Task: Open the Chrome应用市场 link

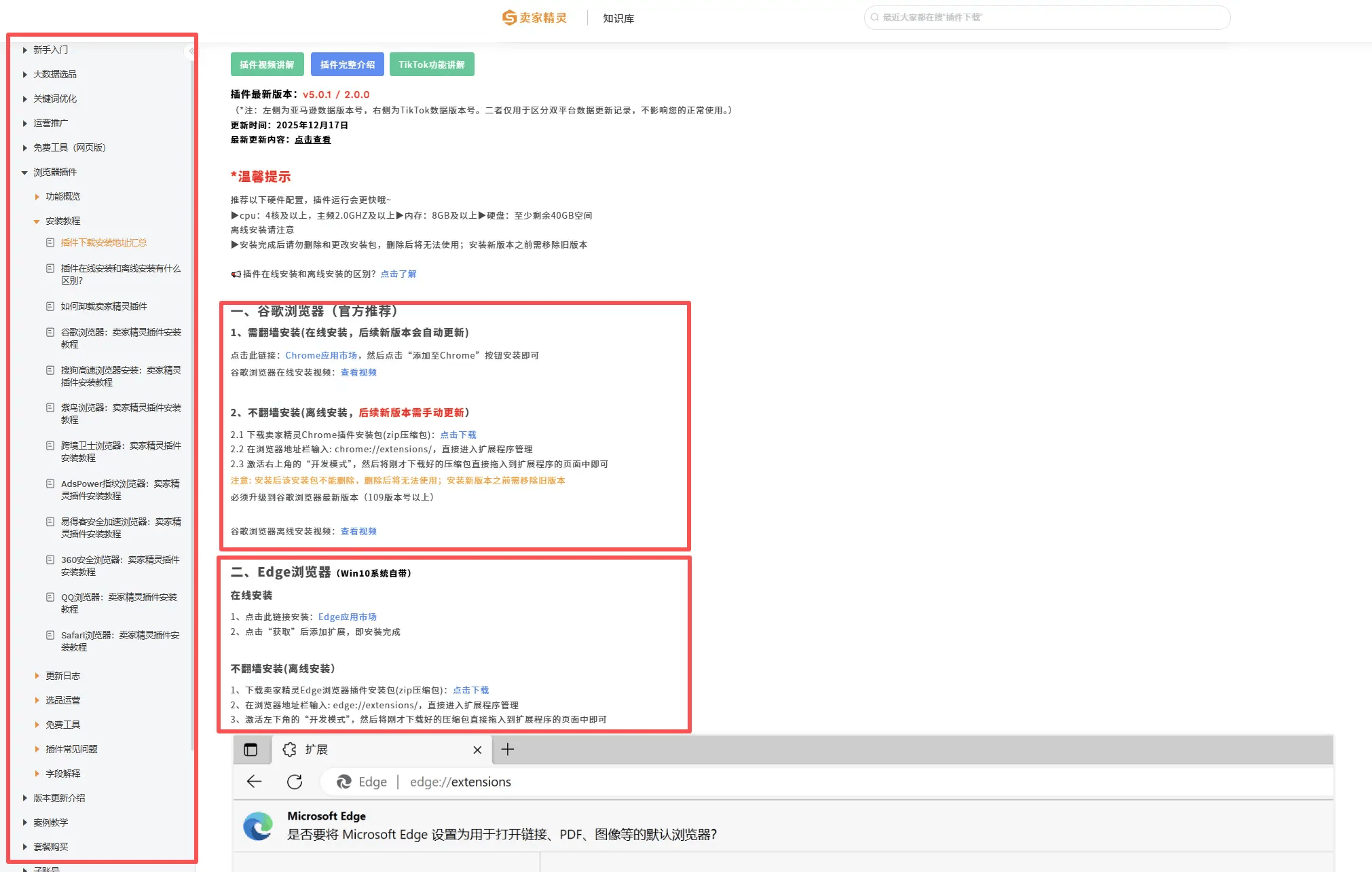Action: click(x=321, y=355)
